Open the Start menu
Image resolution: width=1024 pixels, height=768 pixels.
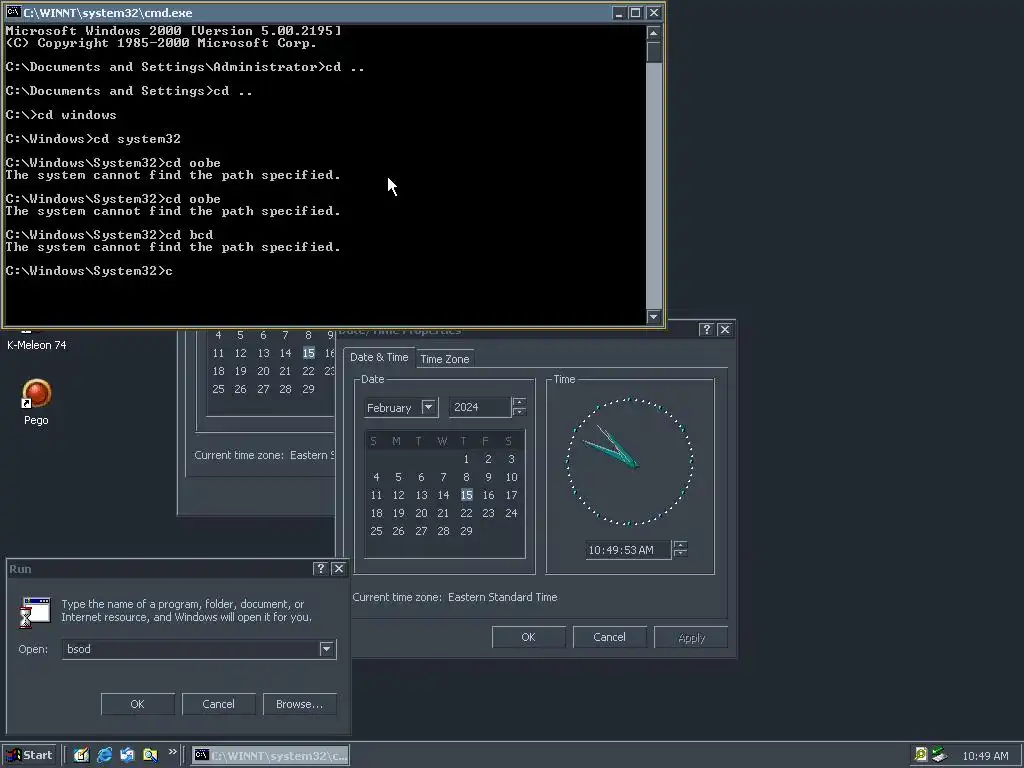click(x=29, y=755)
